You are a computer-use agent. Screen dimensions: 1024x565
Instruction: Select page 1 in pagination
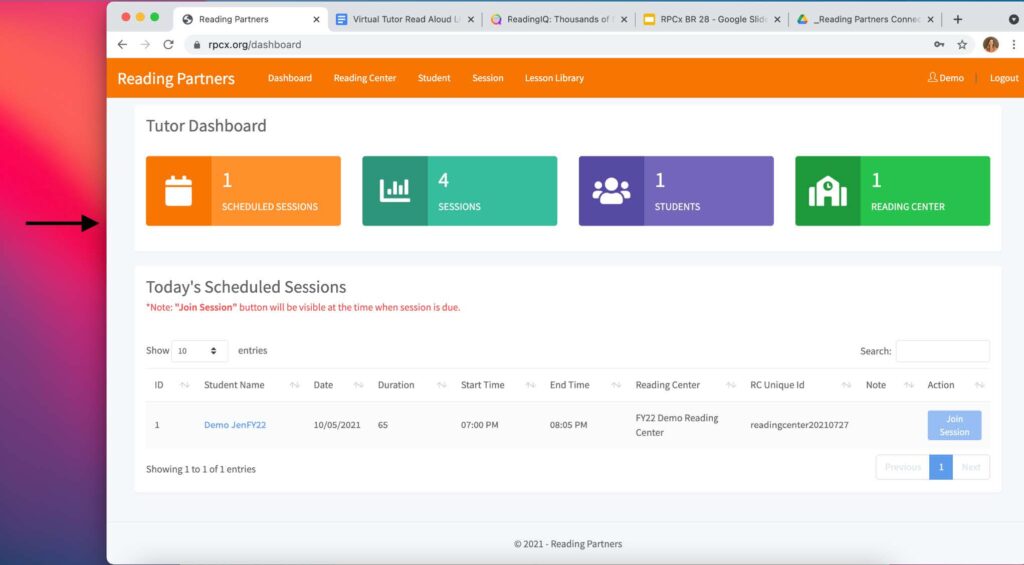click(941, 467)
